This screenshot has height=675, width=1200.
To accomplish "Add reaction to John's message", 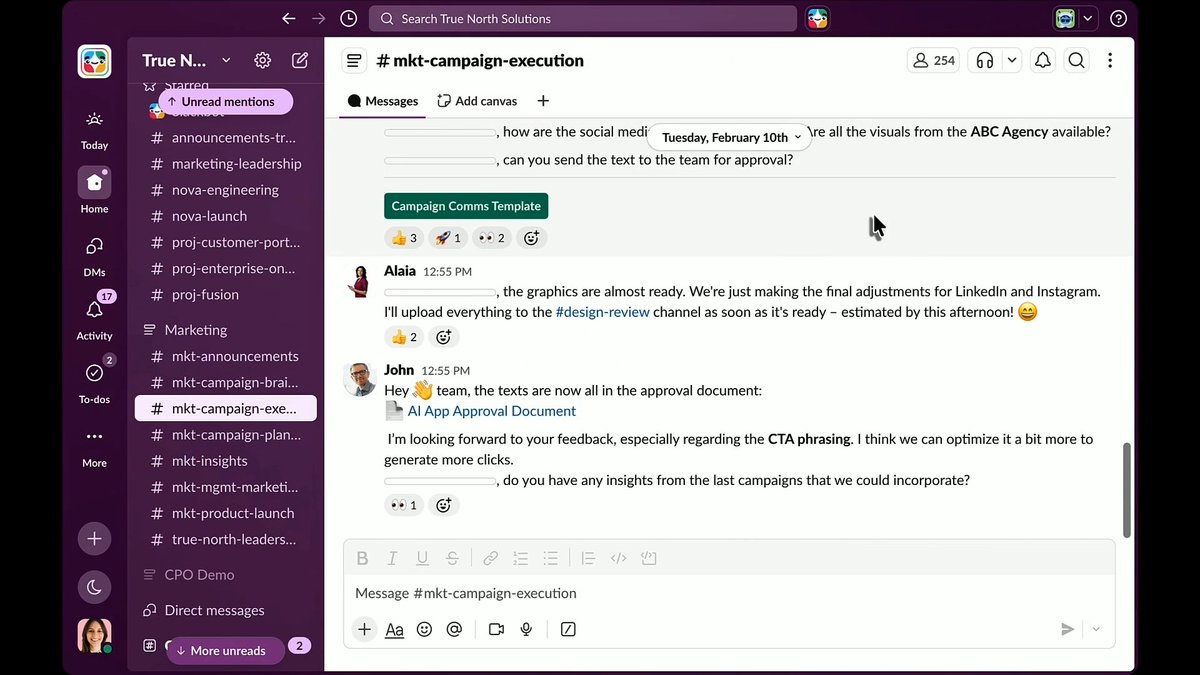I will (x=444, y=505).
